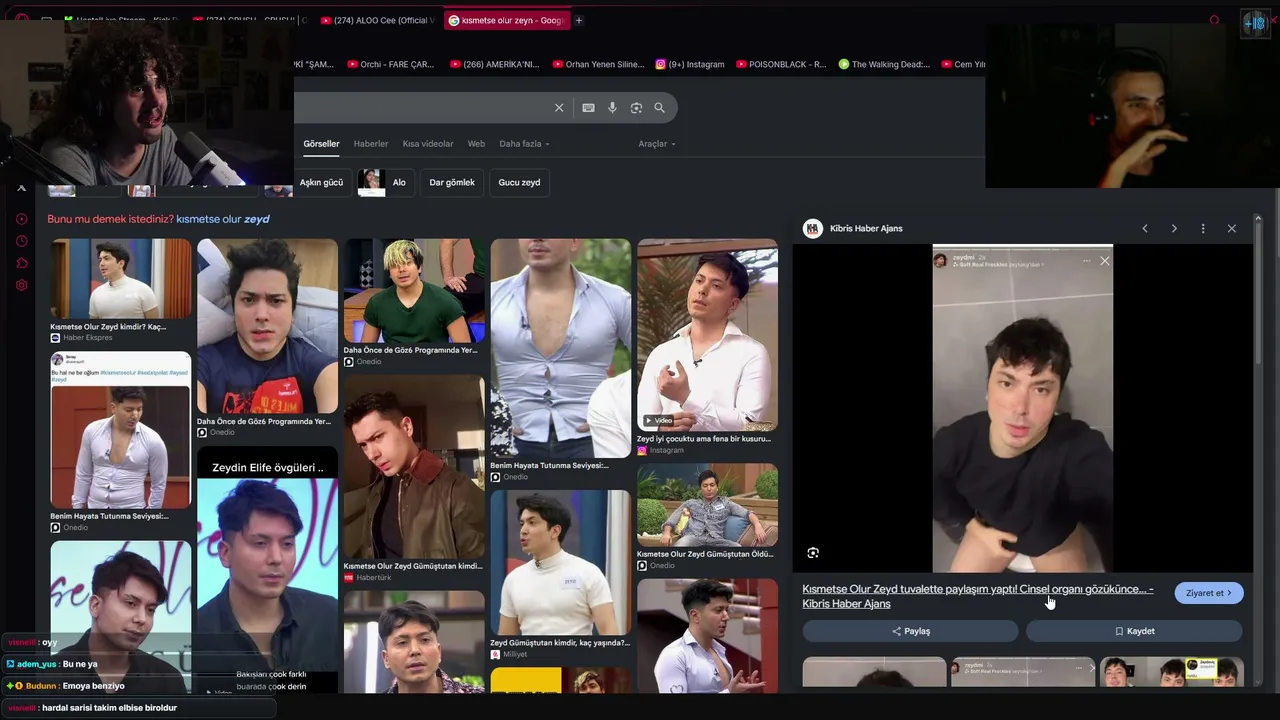Open the 'Orchi - FARE ÇAR...' bookmark

(x=391, y=64)
